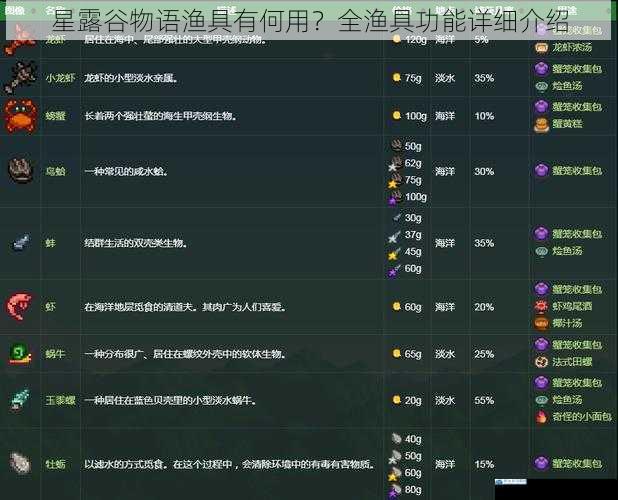Viewport: 618px width, 500px height.
Task: Open the 玉黍螺 name link
Action: tap(60, 400)
